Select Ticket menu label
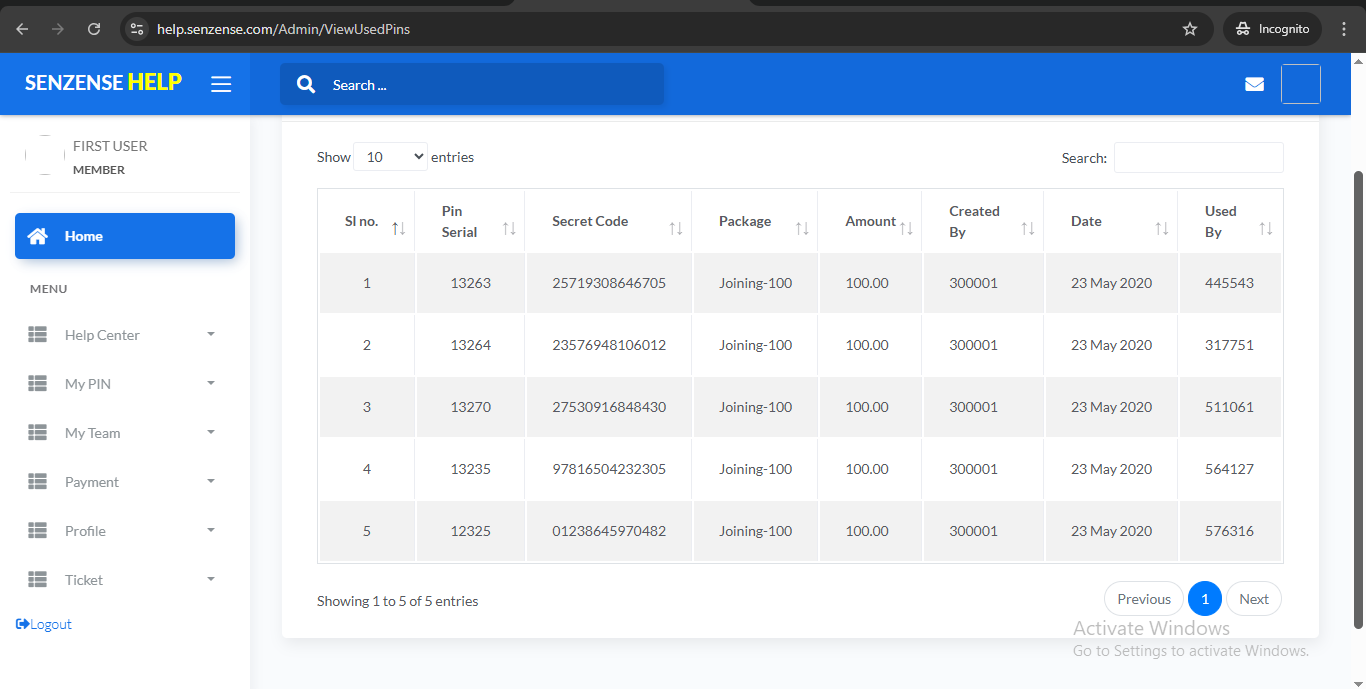 click(x=84, y=580)
